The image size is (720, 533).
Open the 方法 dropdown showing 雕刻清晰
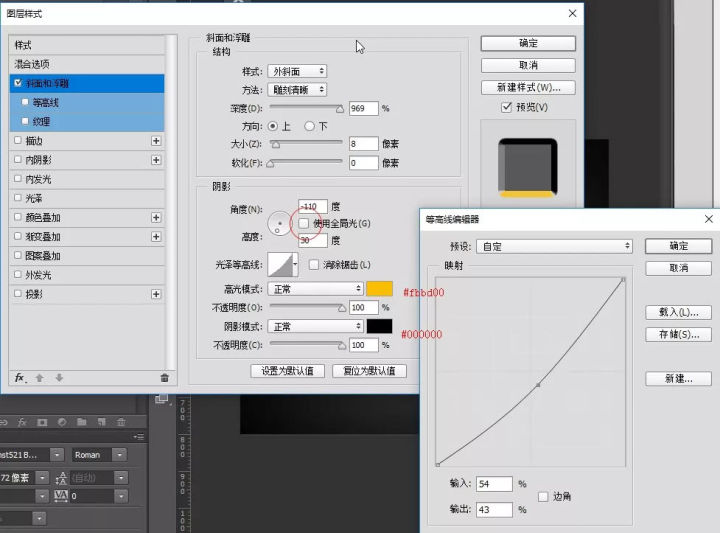(297, 90)
